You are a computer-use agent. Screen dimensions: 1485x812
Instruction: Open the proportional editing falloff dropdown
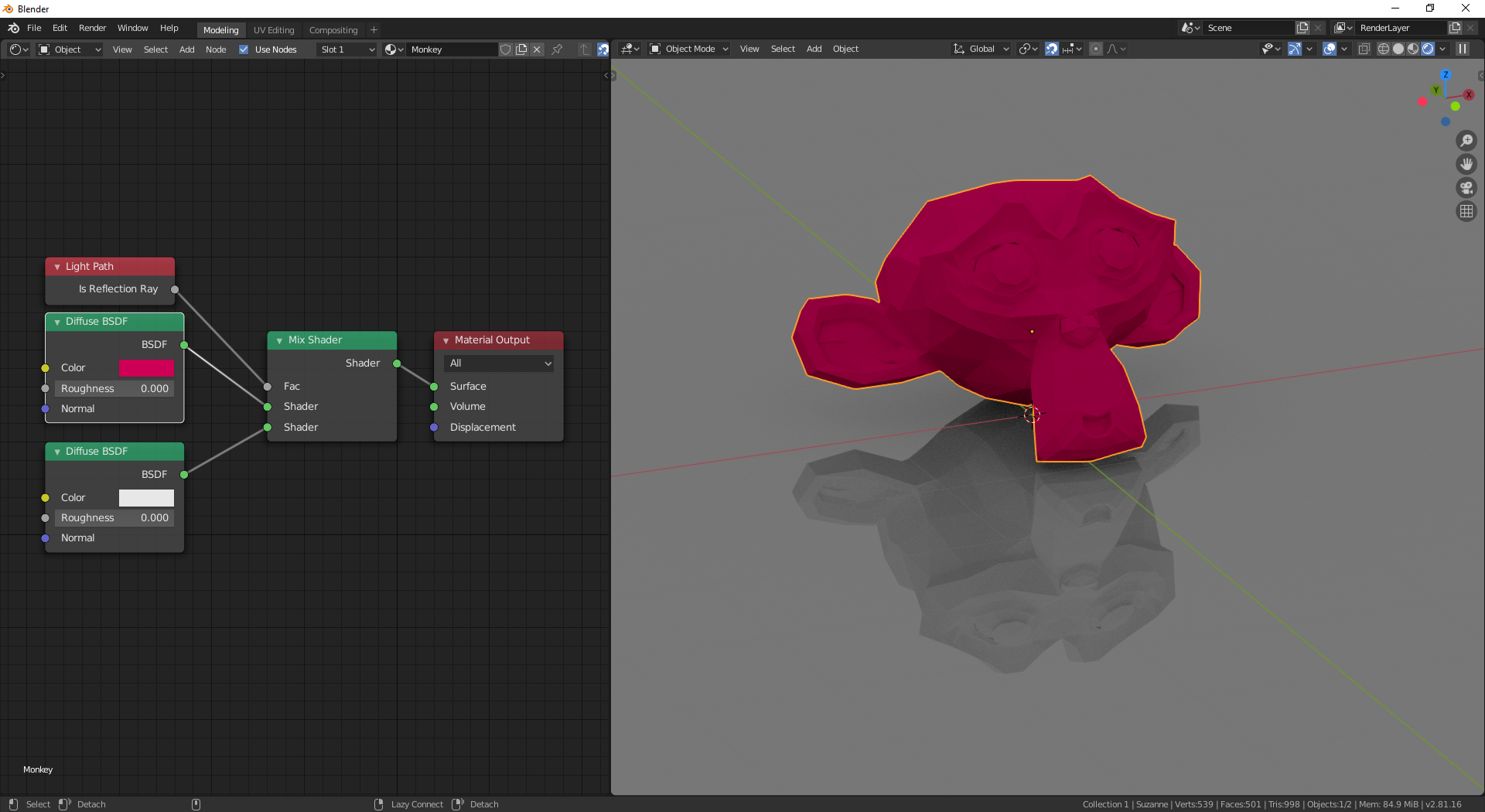[x=1116, y=49]
